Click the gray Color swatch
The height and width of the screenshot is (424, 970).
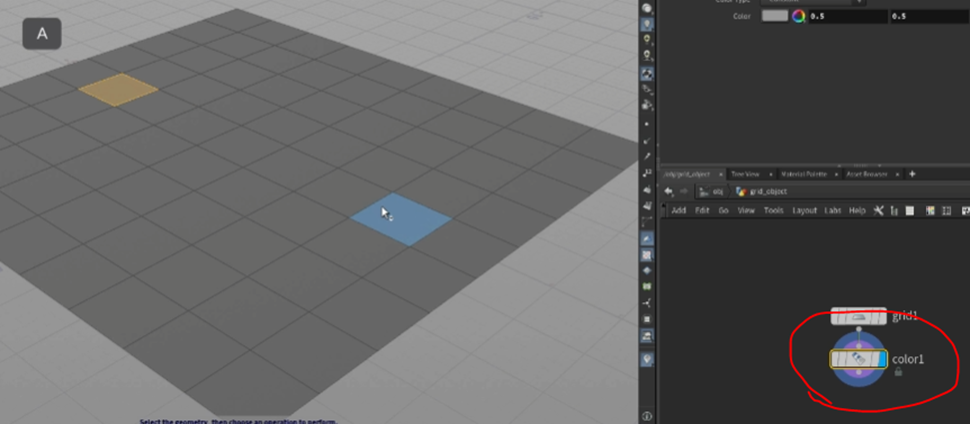pos(774,16)
